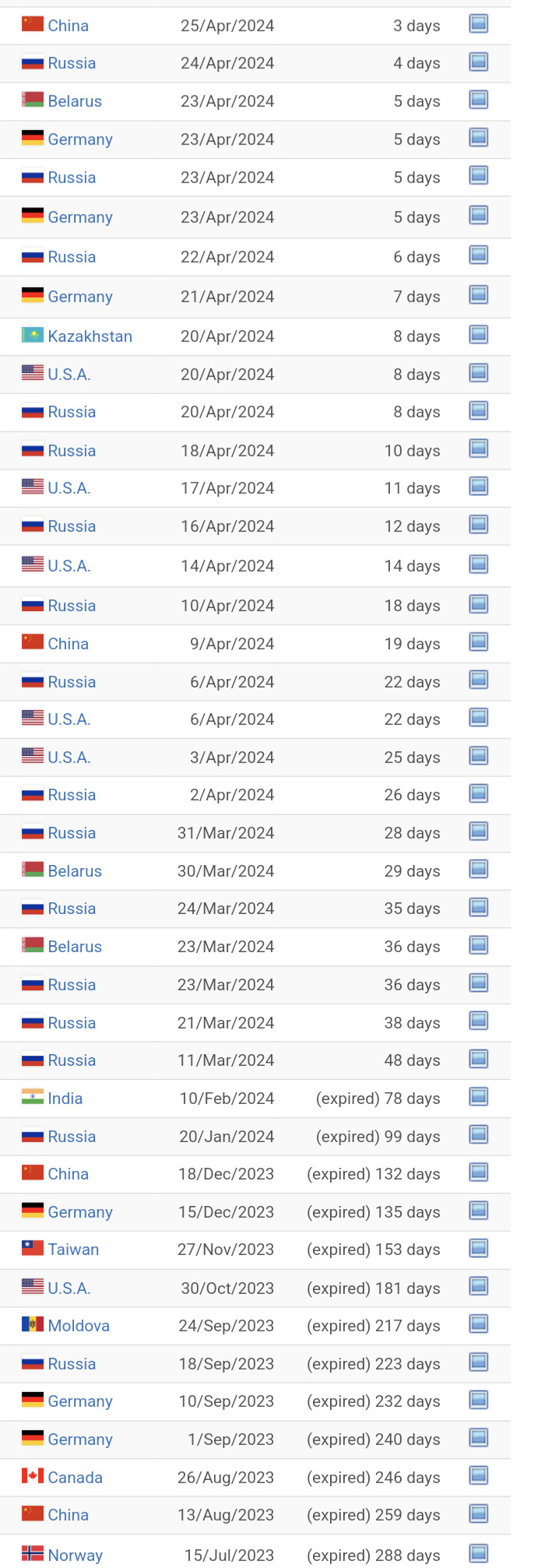
Task: Open screenshot icon for Russia 11/Mar/2024 row
Action: point(479,1059)
